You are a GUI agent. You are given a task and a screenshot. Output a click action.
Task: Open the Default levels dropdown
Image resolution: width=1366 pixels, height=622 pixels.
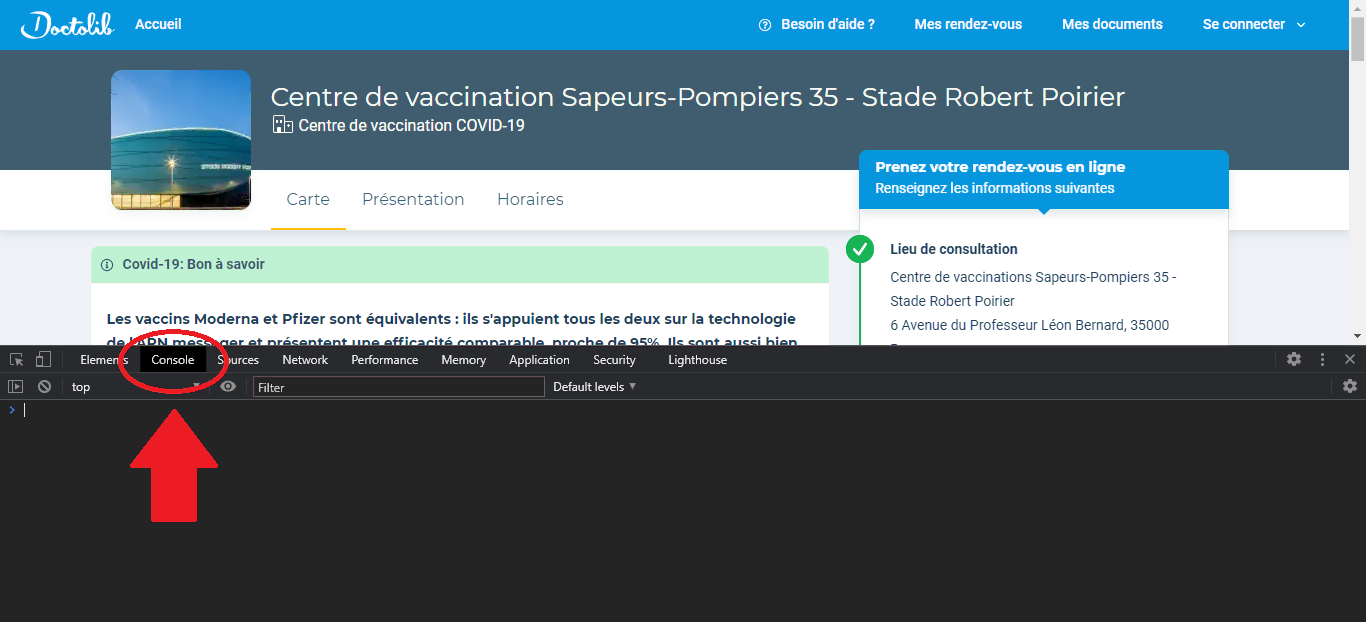tap(594, 387)
